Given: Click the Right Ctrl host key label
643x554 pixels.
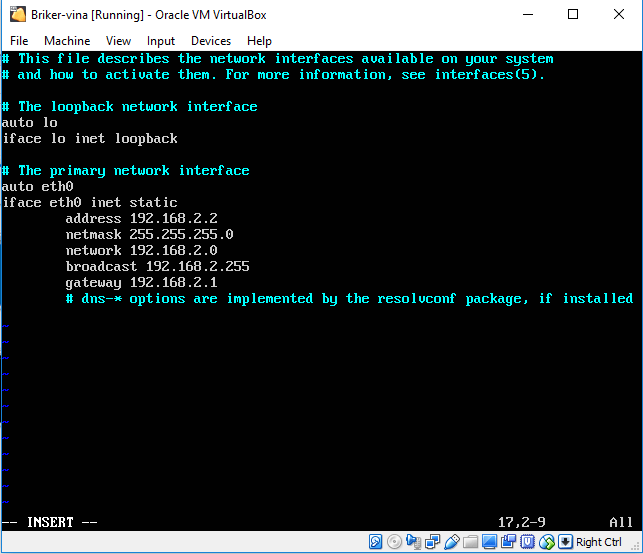Looking at the screenshot, I should click(599, 542).
